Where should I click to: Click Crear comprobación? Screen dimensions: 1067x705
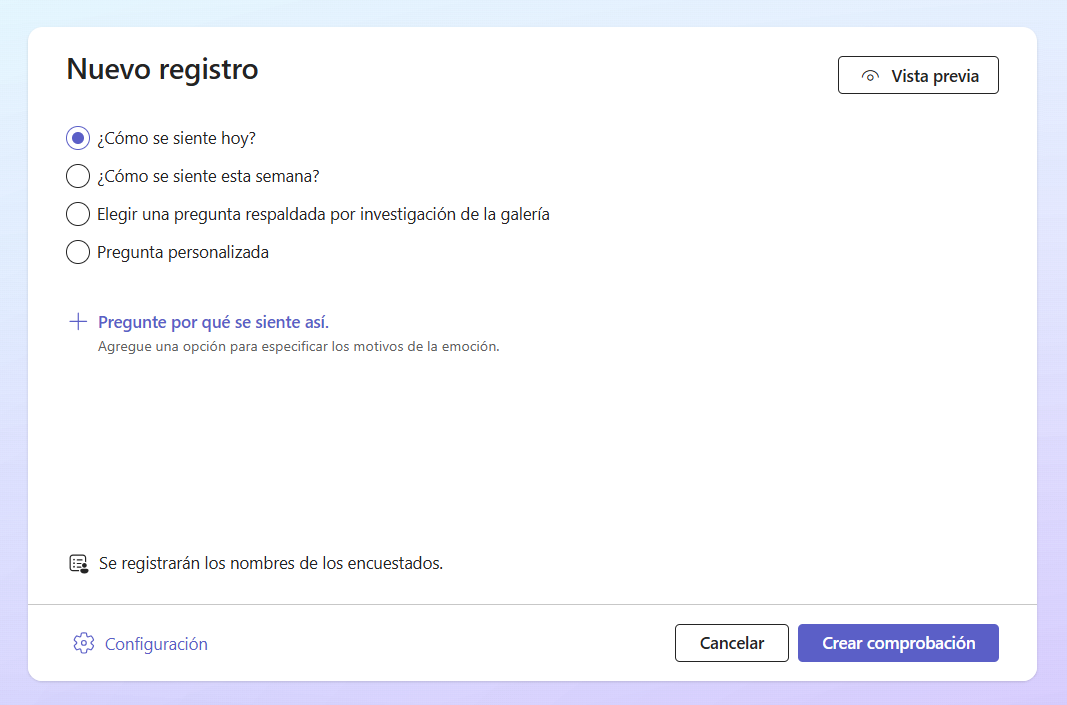click(898, 643)
